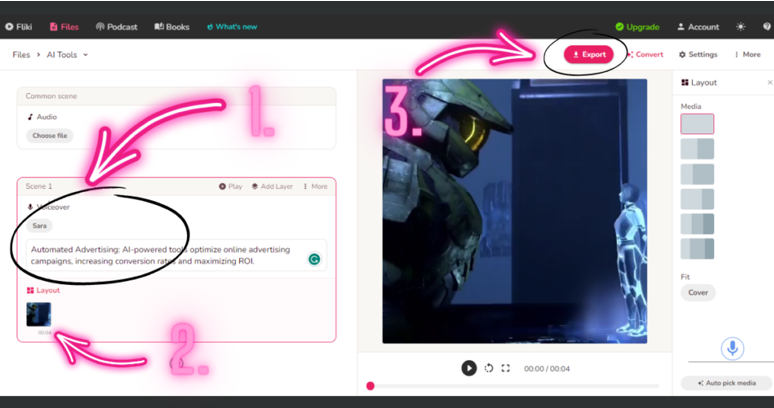Screen dimensions: 774x408
Task: Go to the Podcast section
Action: (x=116, y=27)
